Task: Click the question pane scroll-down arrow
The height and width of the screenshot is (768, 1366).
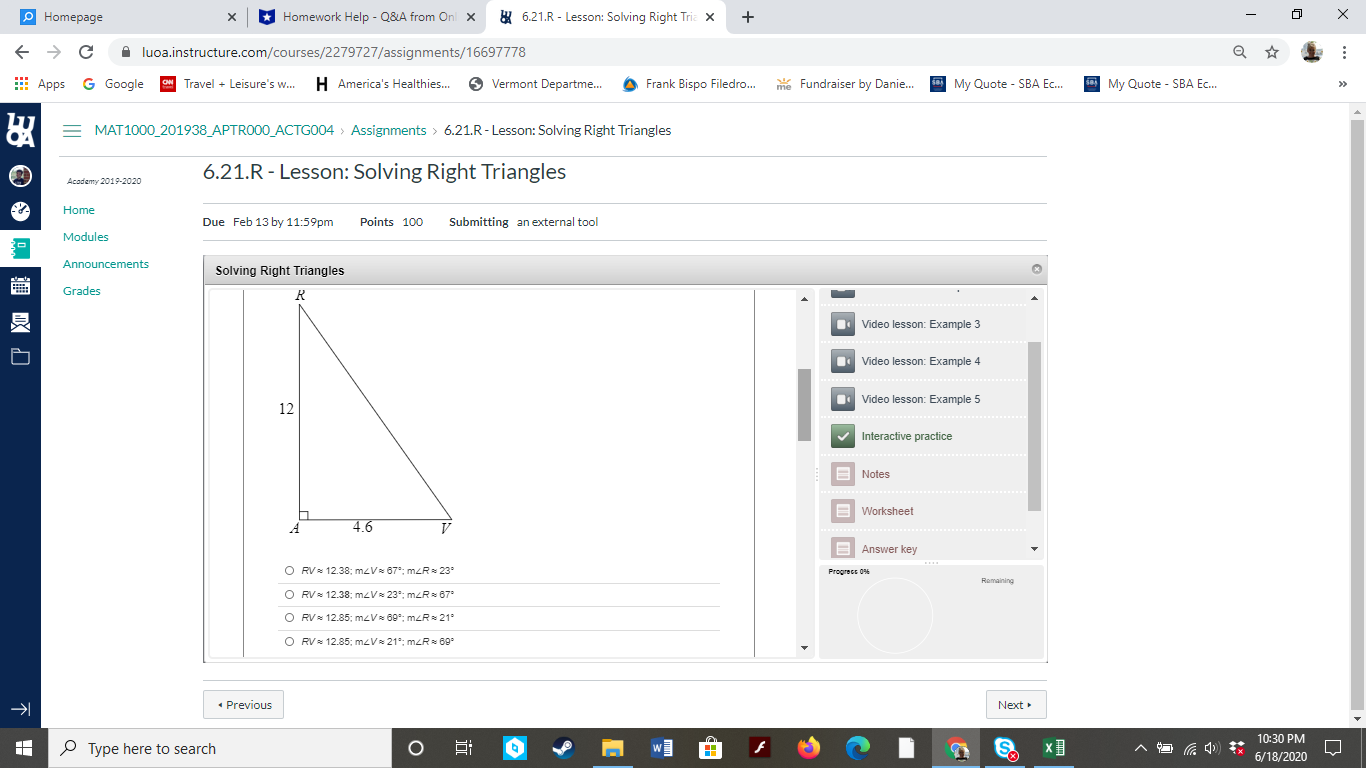Action: 805,648
